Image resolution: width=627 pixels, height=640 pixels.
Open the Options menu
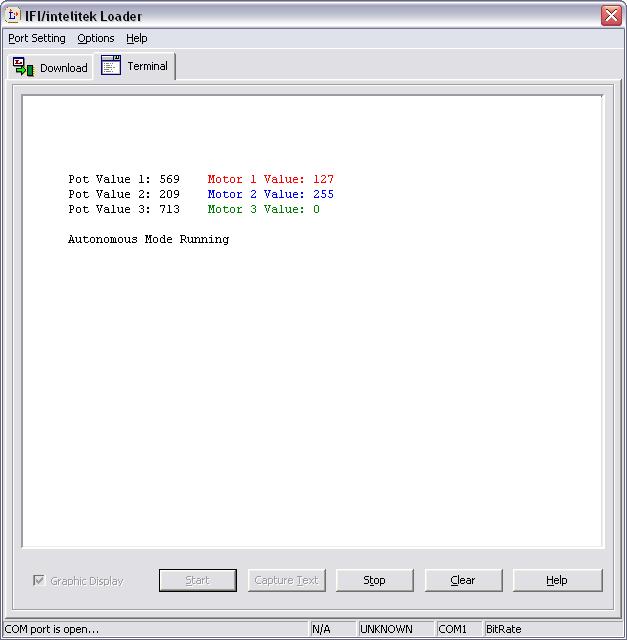(x=96, y=38)
